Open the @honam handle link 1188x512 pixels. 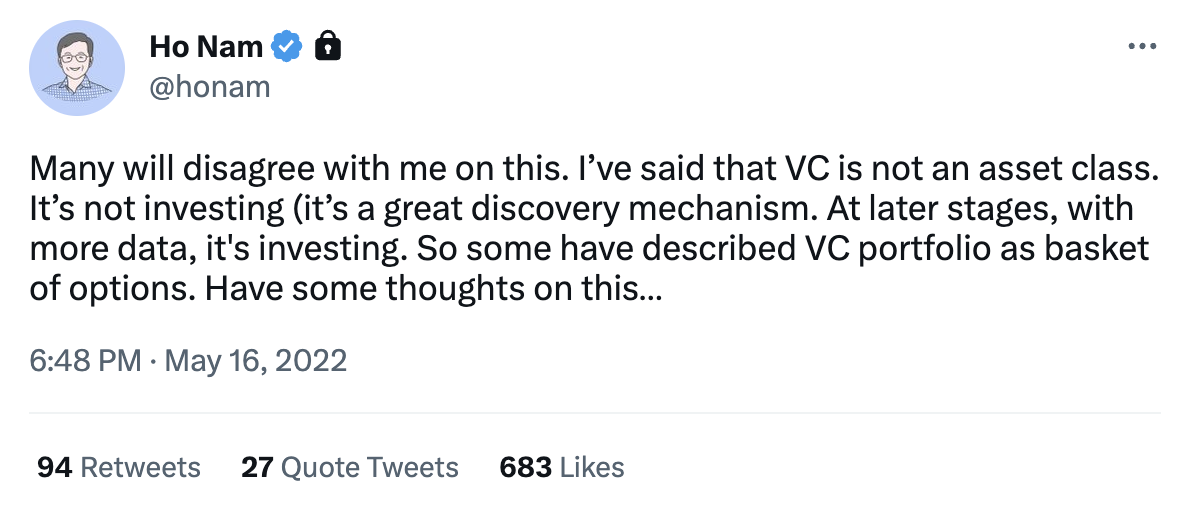(x=209, y=86)
